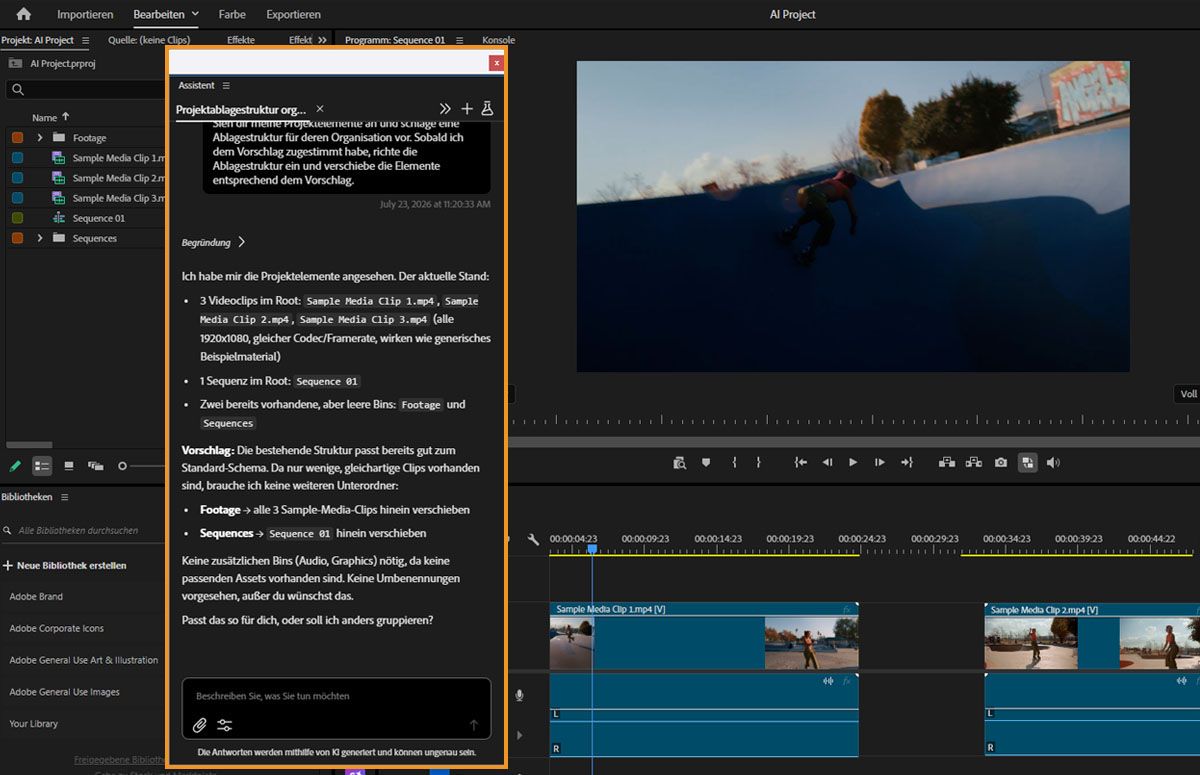Screen dimensions: 1200x775
Task: Sort the project list by Name column
Action: pyautogui.click(x=50, y=117)
